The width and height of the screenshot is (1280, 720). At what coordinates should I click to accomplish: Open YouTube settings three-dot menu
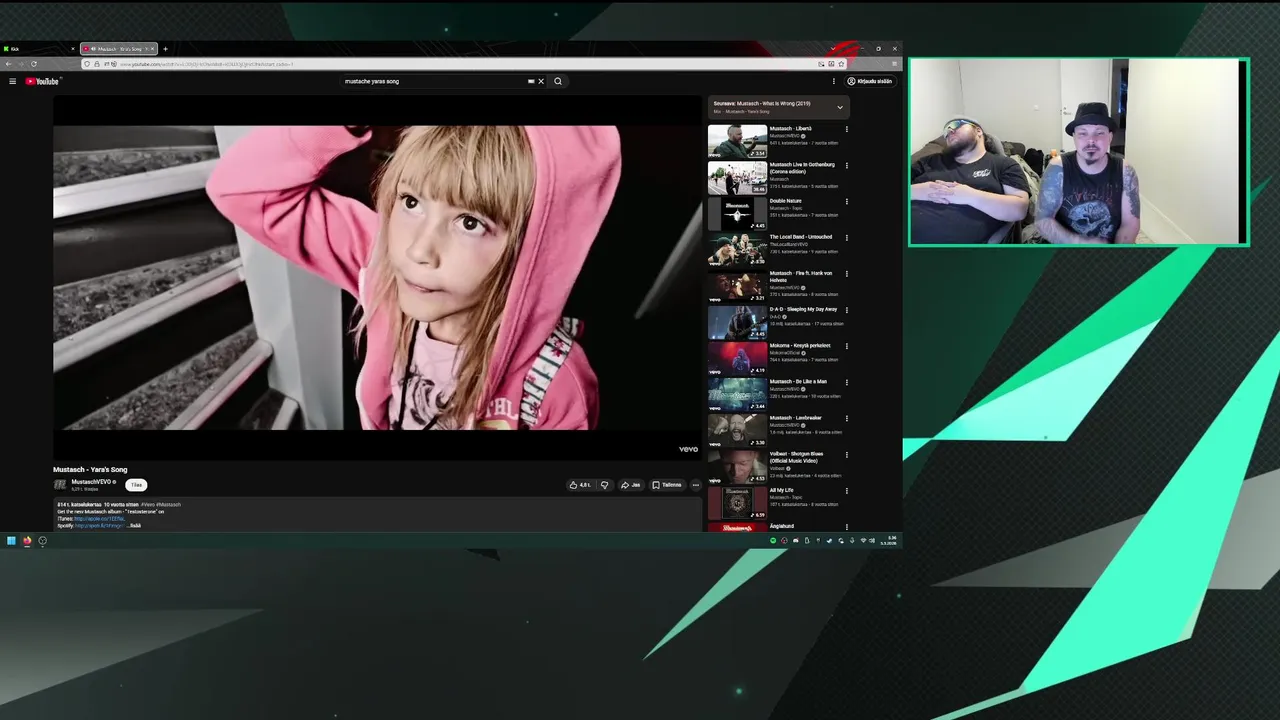point(833,81)
